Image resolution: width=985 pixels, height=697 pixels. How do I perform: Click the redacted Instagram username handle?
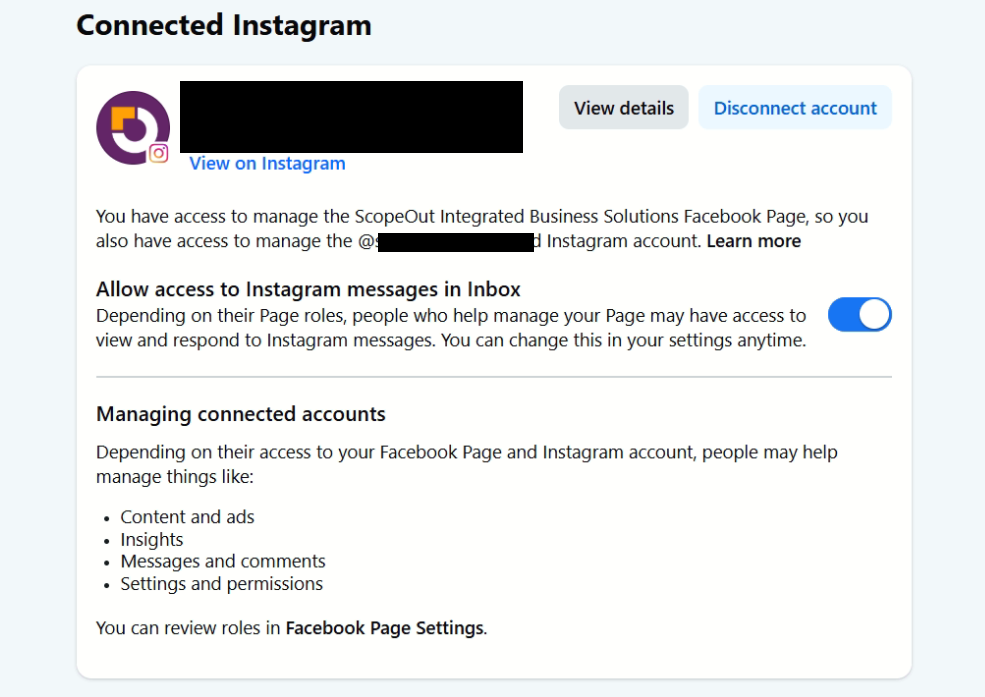coord(454,241)
